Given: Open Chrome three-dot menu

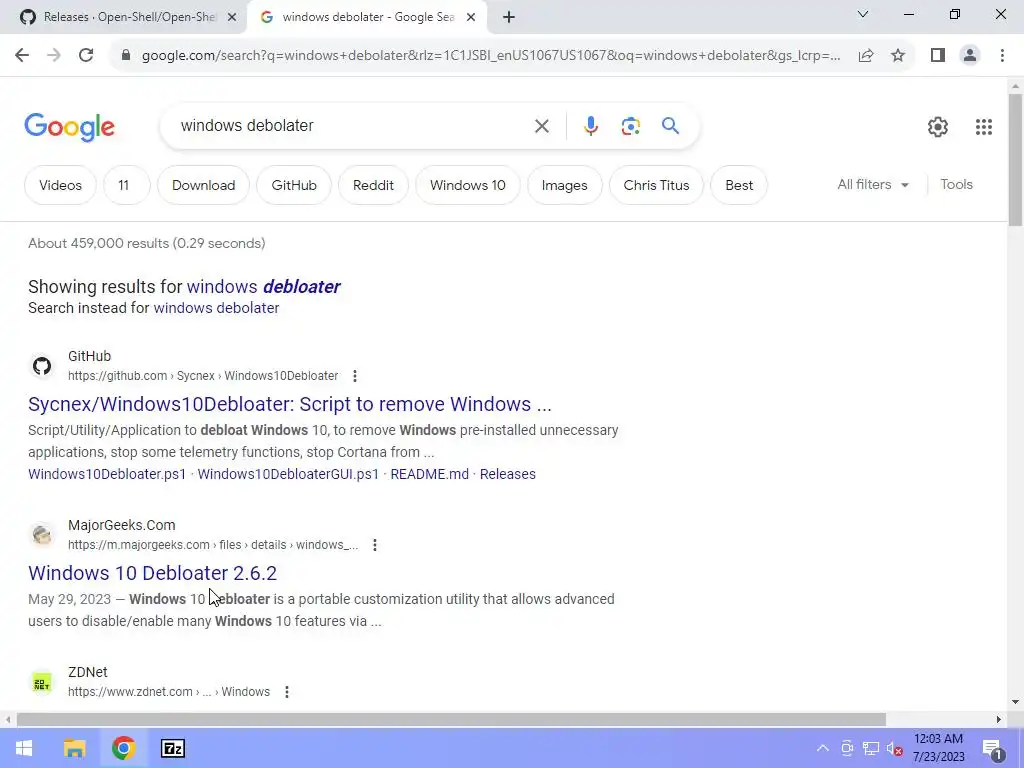Looking at the screenshot, I should pos(1002,56).
